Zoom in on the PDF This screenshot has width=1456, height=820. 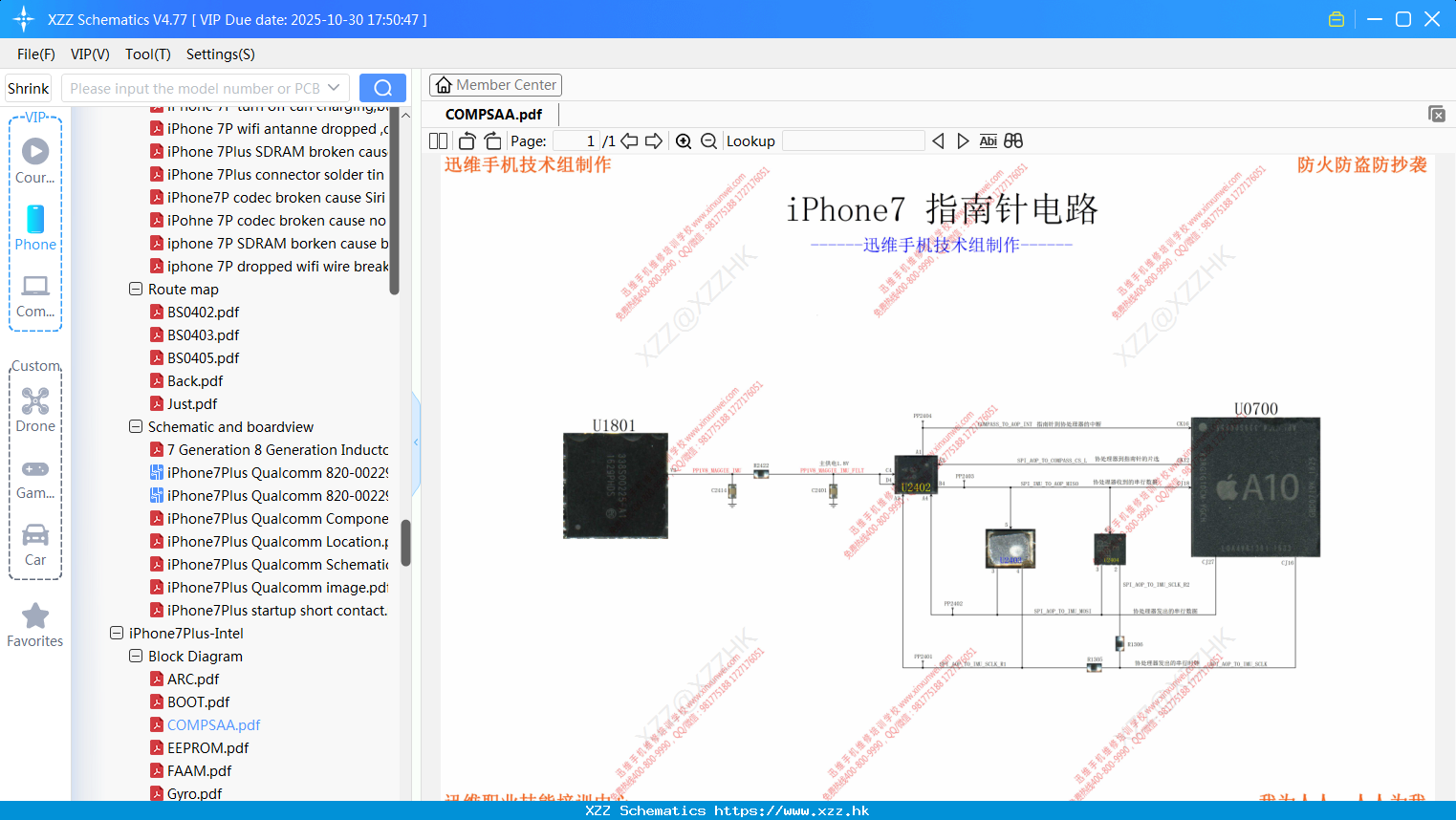[x=684, y=140]
